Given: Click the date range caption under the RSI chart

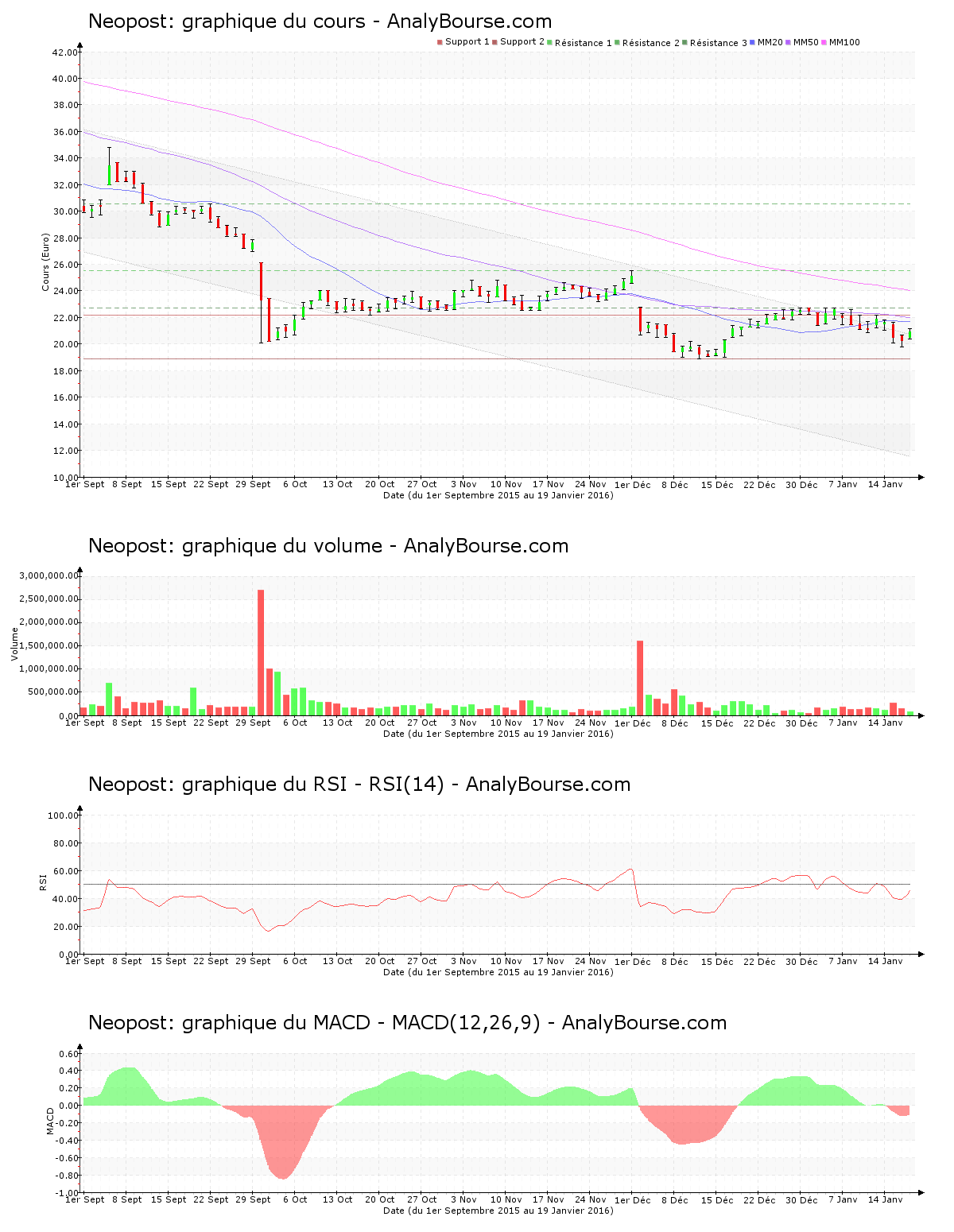Looking at the screenshot, I should click(498, 972).
